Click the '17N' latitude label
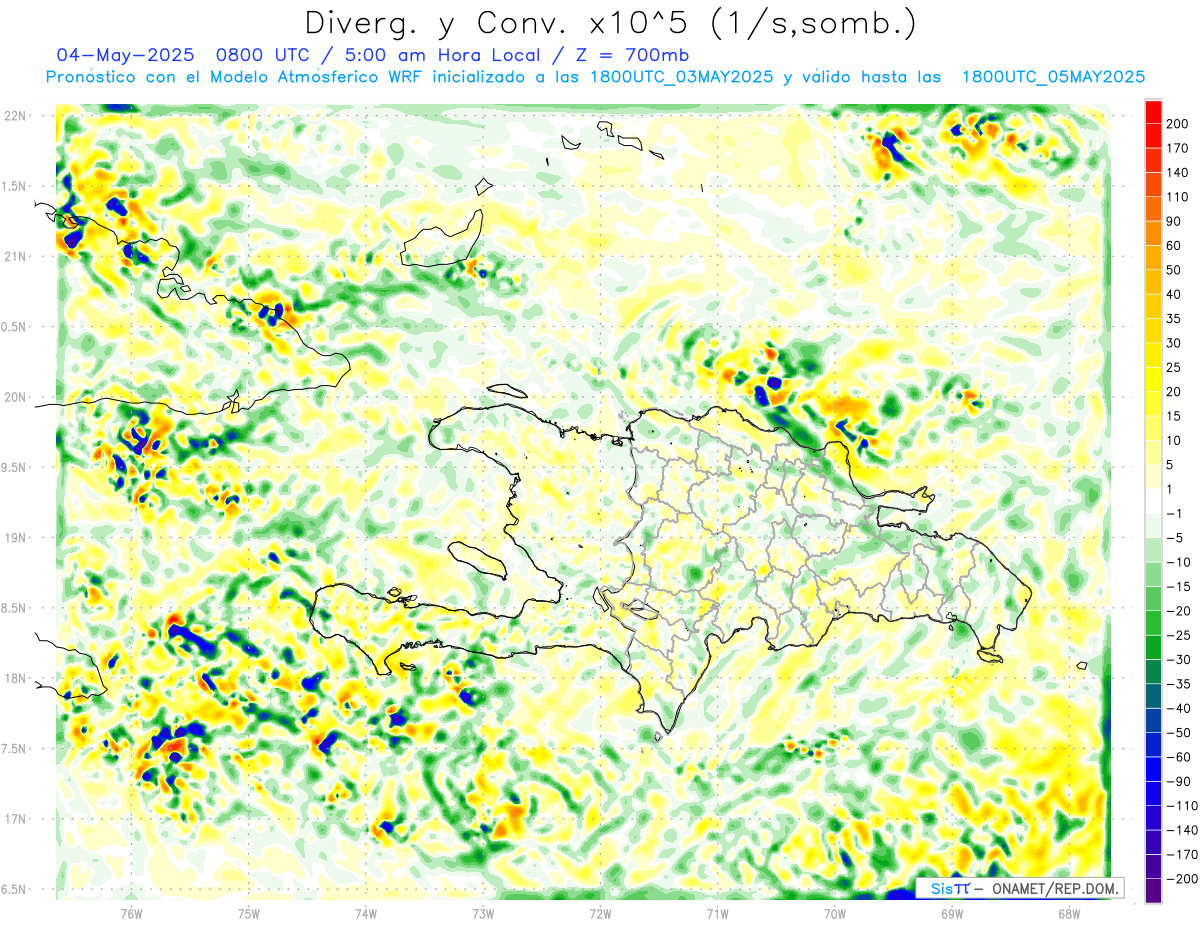The width and height of the screenshot is (1200, 927). click(x=15, y=819)
